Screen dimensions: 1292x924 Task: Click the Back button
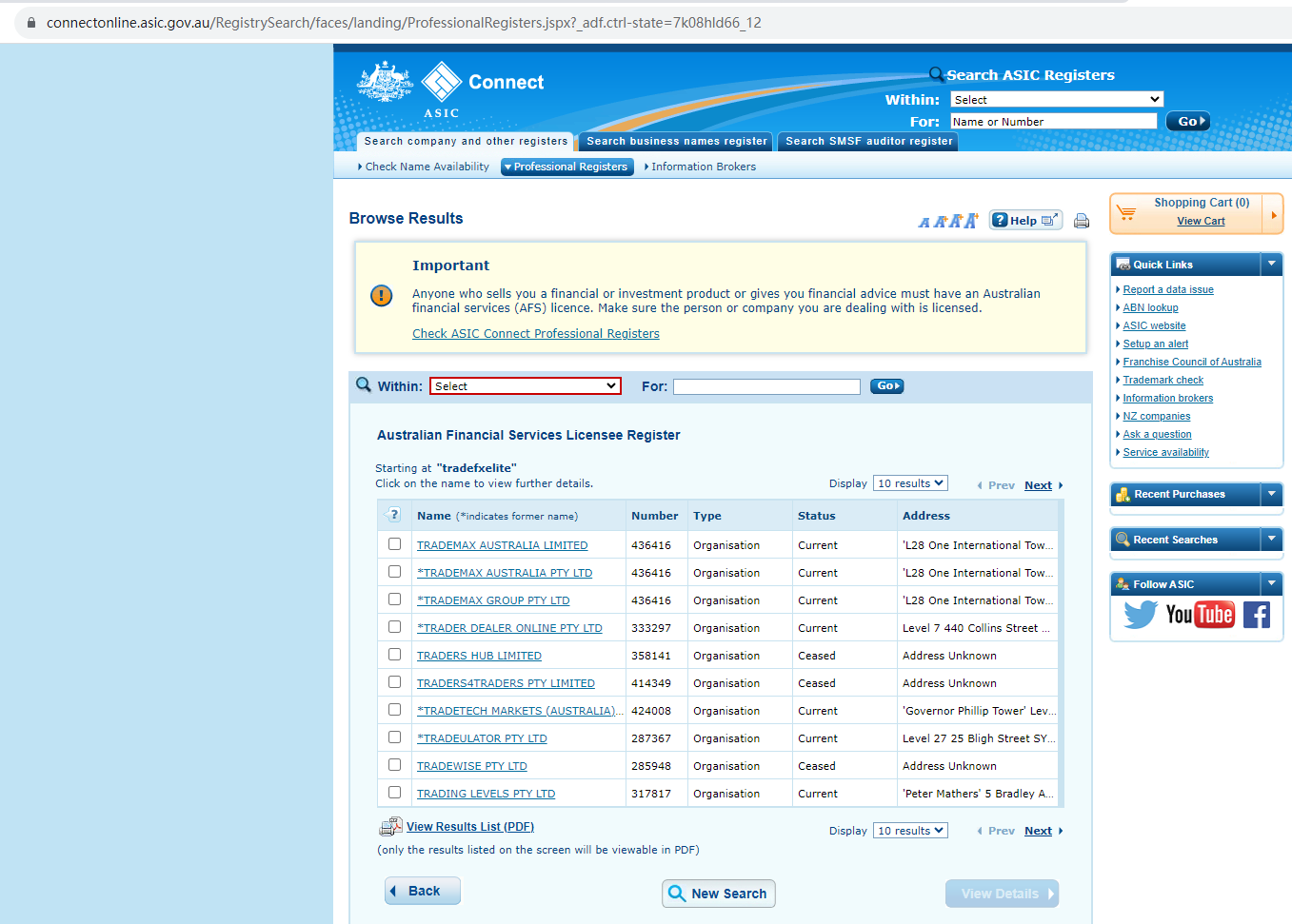coord(423,891)
